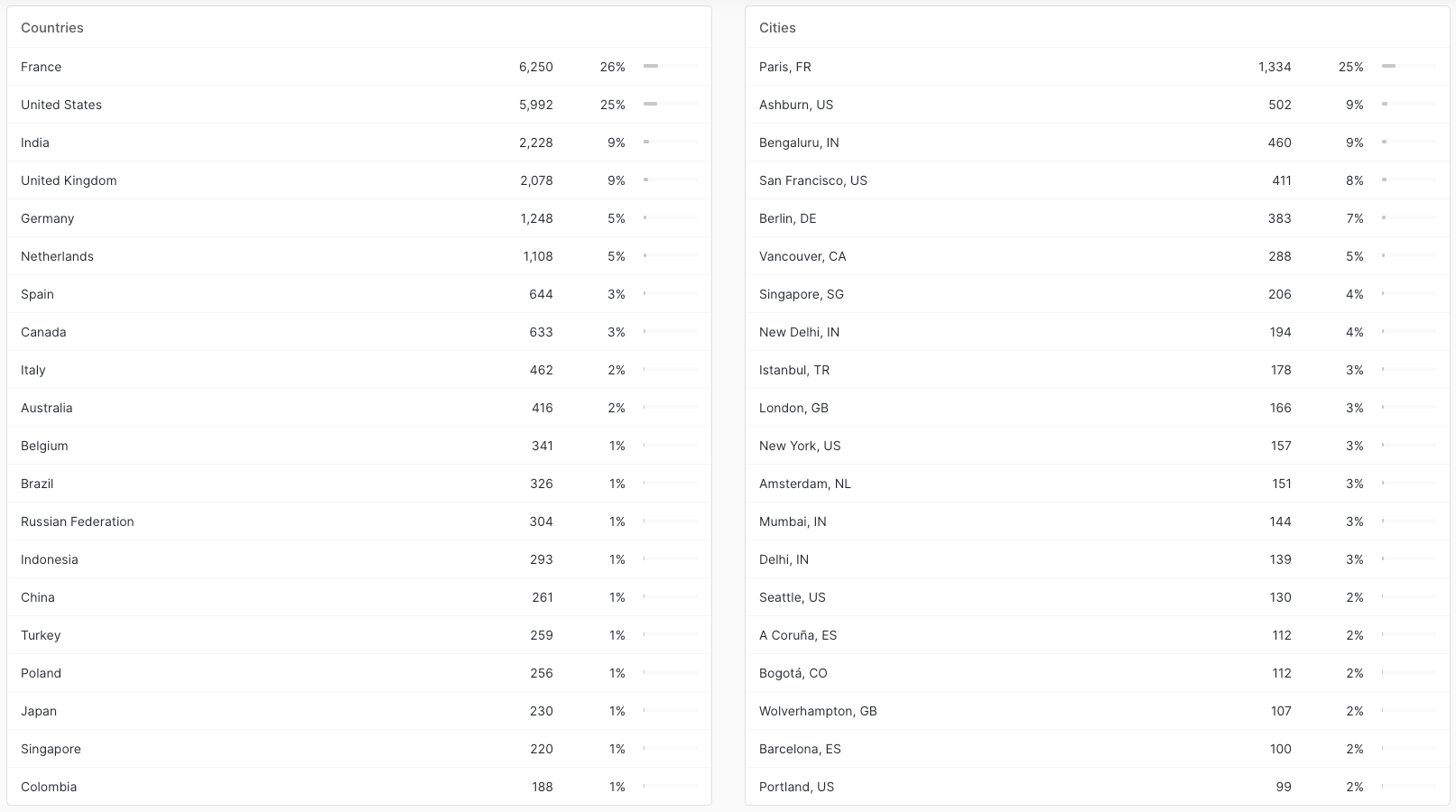The width and height of the screenshot is (1456, 812).
Task: Click the France row in Countries
Action: coord(42,67)
